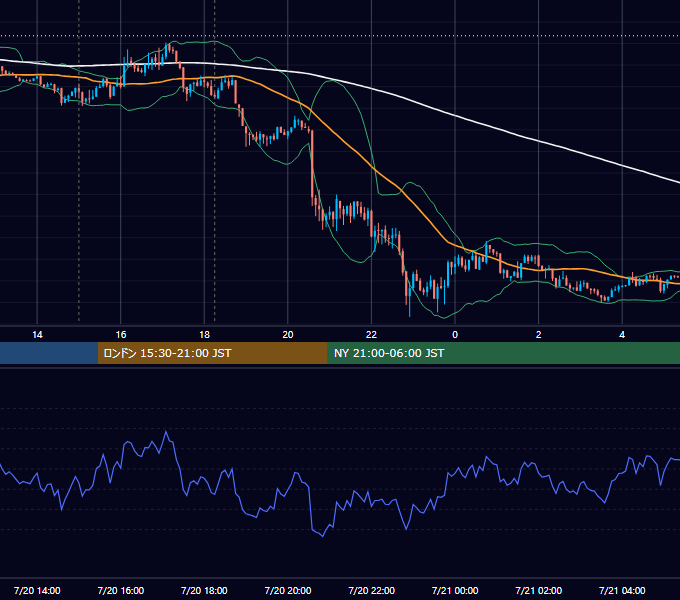680x600 pixels.
Task: Click the NY 21:00-06:00 JST session bar
Action: [503, 353]
